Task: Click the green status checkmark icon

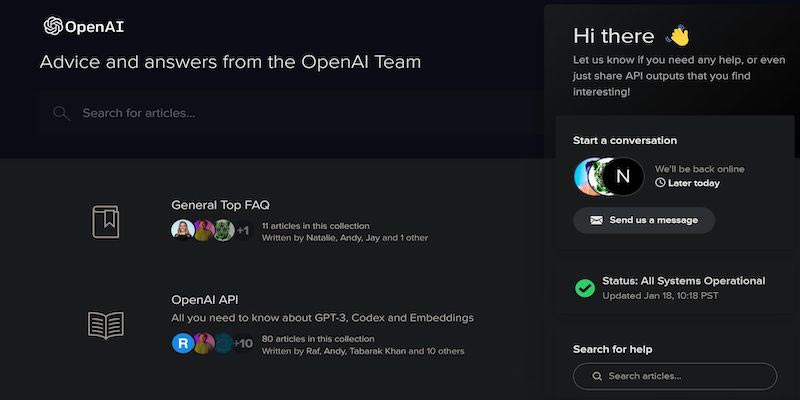Action: pos(585,288)
